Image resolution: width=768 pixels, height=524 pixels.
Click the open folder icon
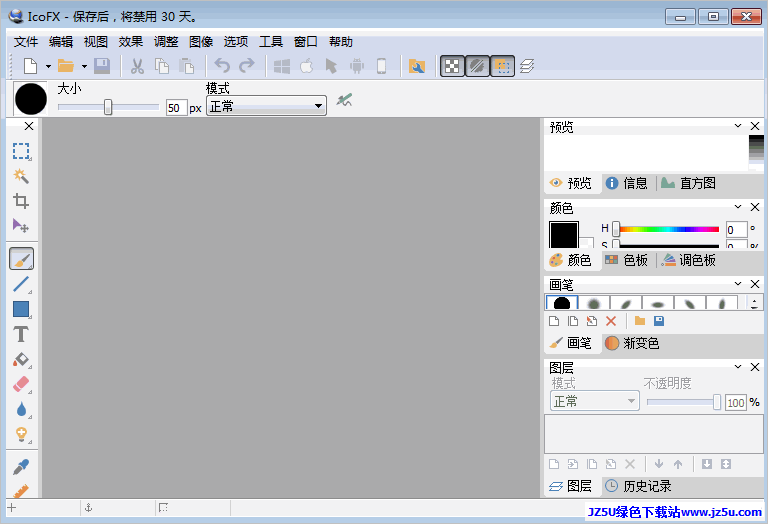pyautogui.click(x=66, y=66)
